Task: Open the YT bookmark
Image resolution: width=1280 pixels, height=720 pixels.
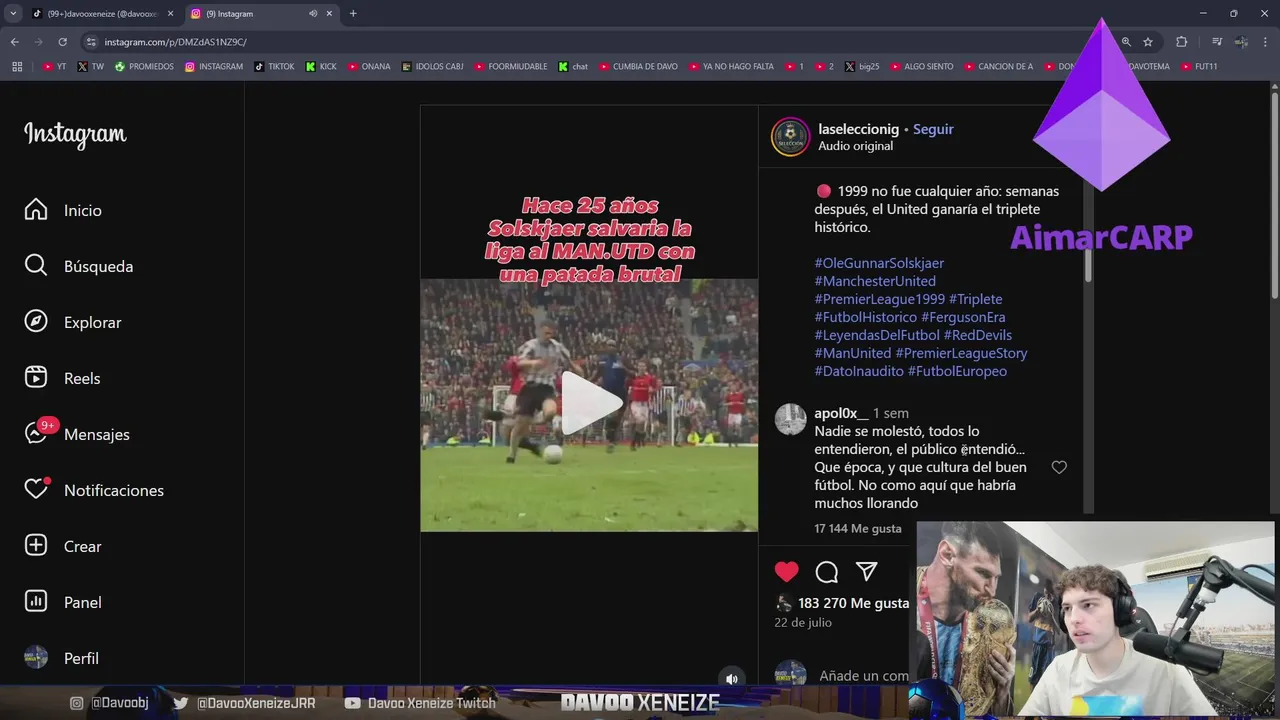Action: (55, 66)
